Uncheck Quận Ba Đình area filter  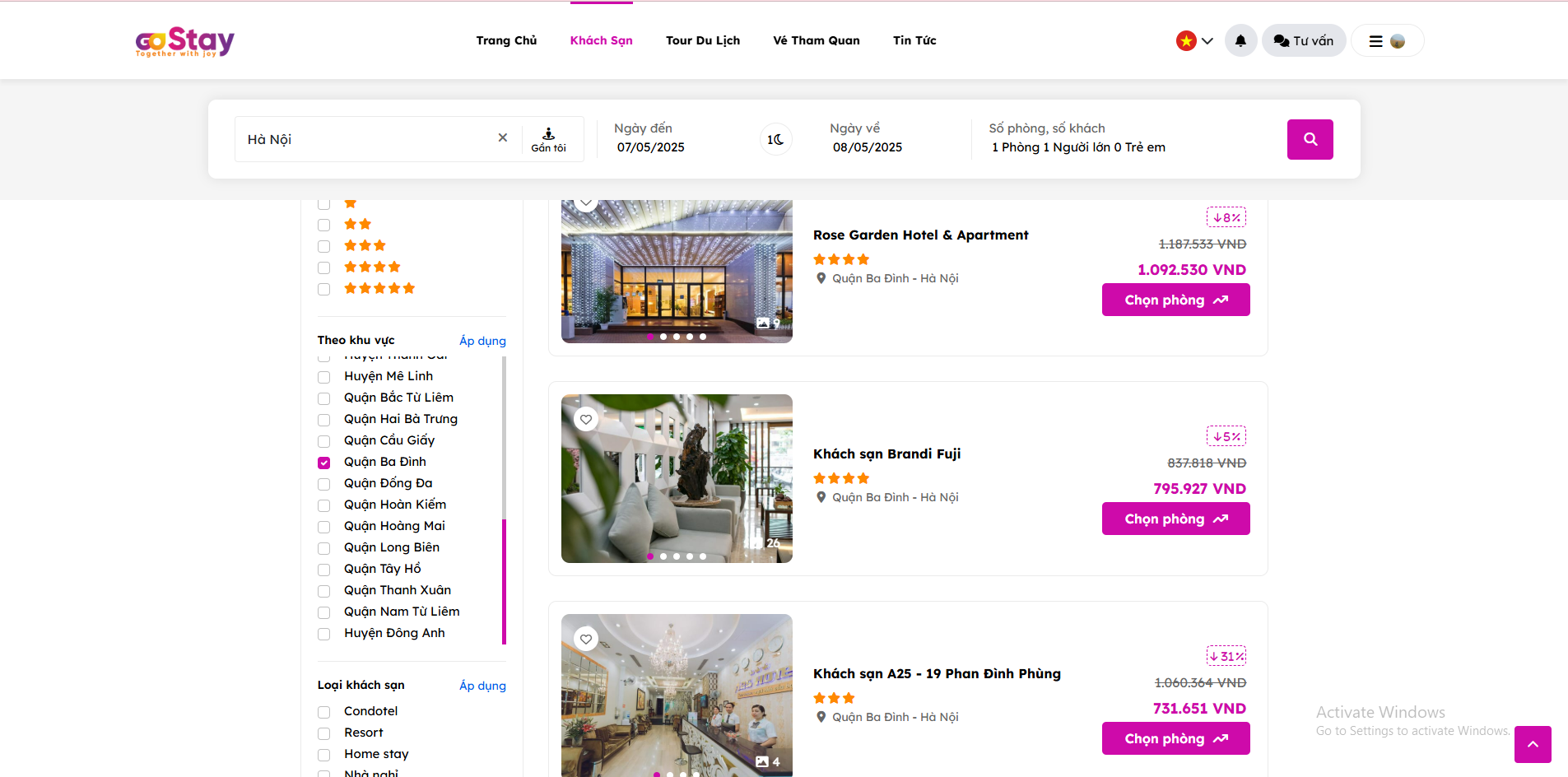[324, 463]
